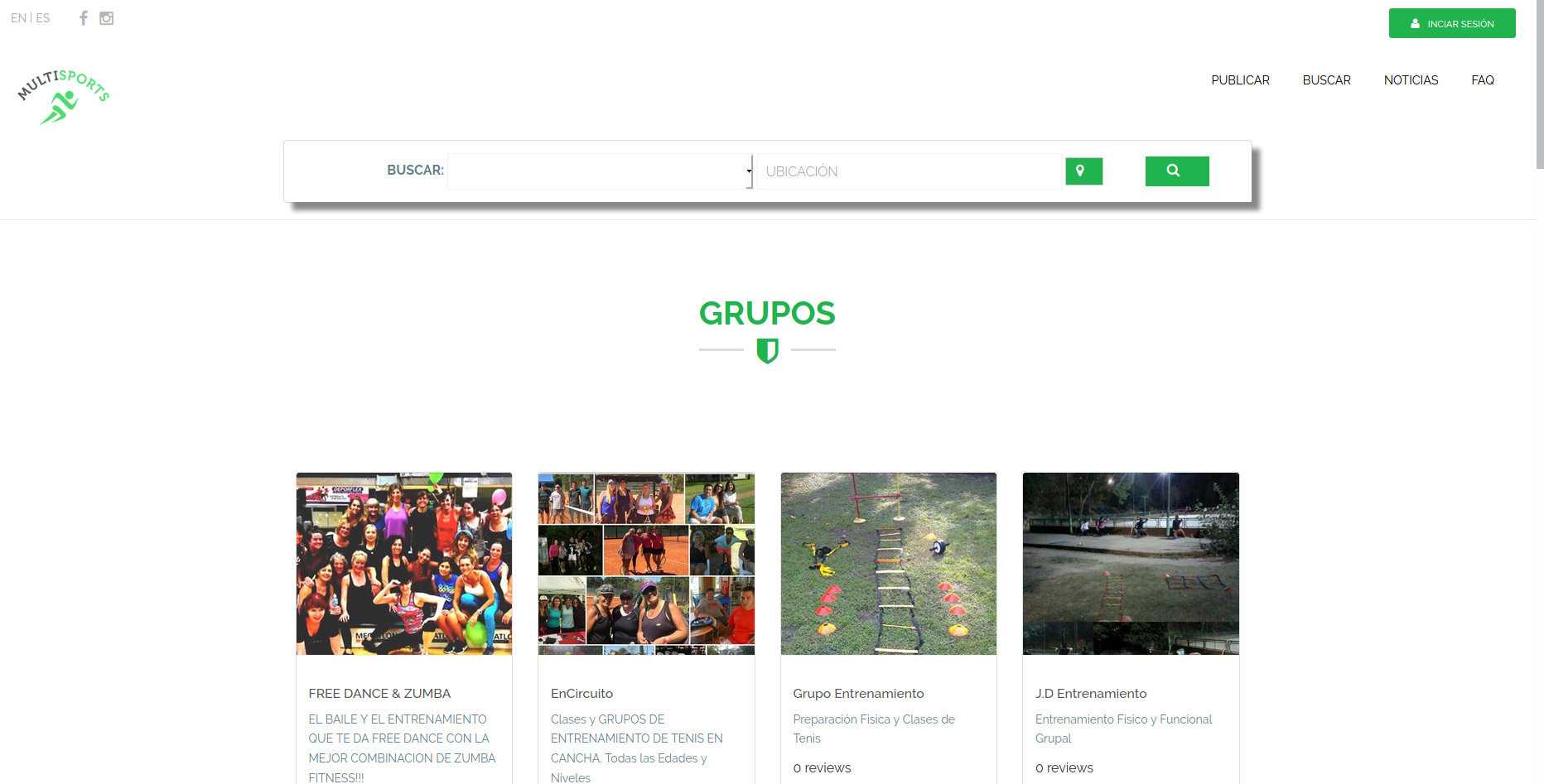The height and width of the screenshot is (784, 1544).
Task: Open the Instagram page icon
Action: 107,18
